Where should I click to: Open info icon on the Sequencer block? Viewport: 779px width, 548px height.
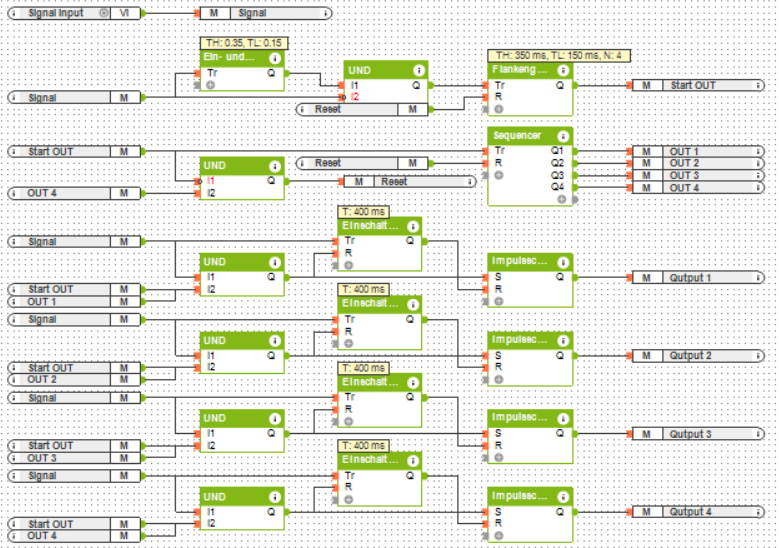pyautogui.click(x=563, y=136)
